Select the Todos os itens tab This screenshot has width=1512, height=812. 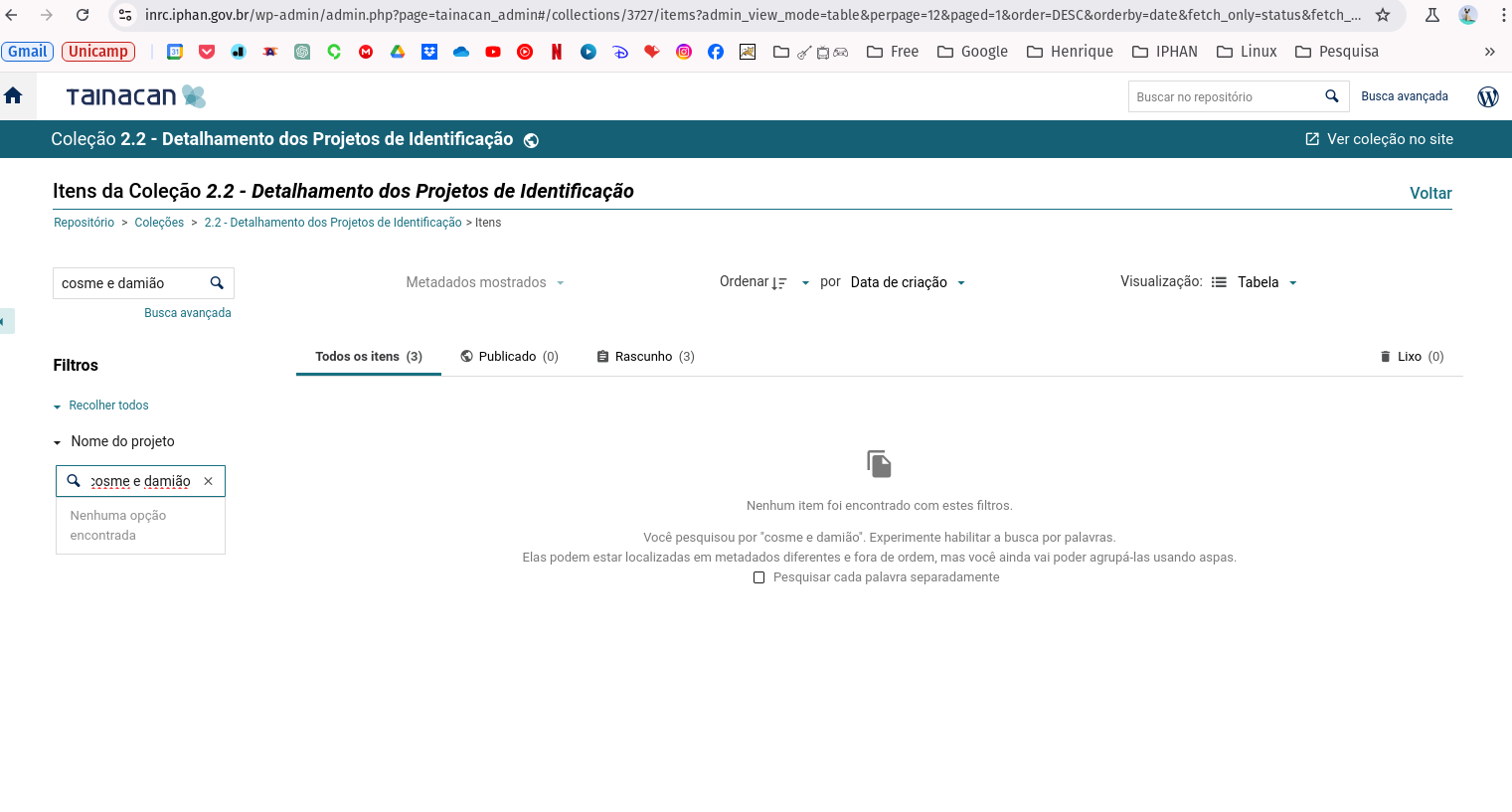tap(369, 356)
